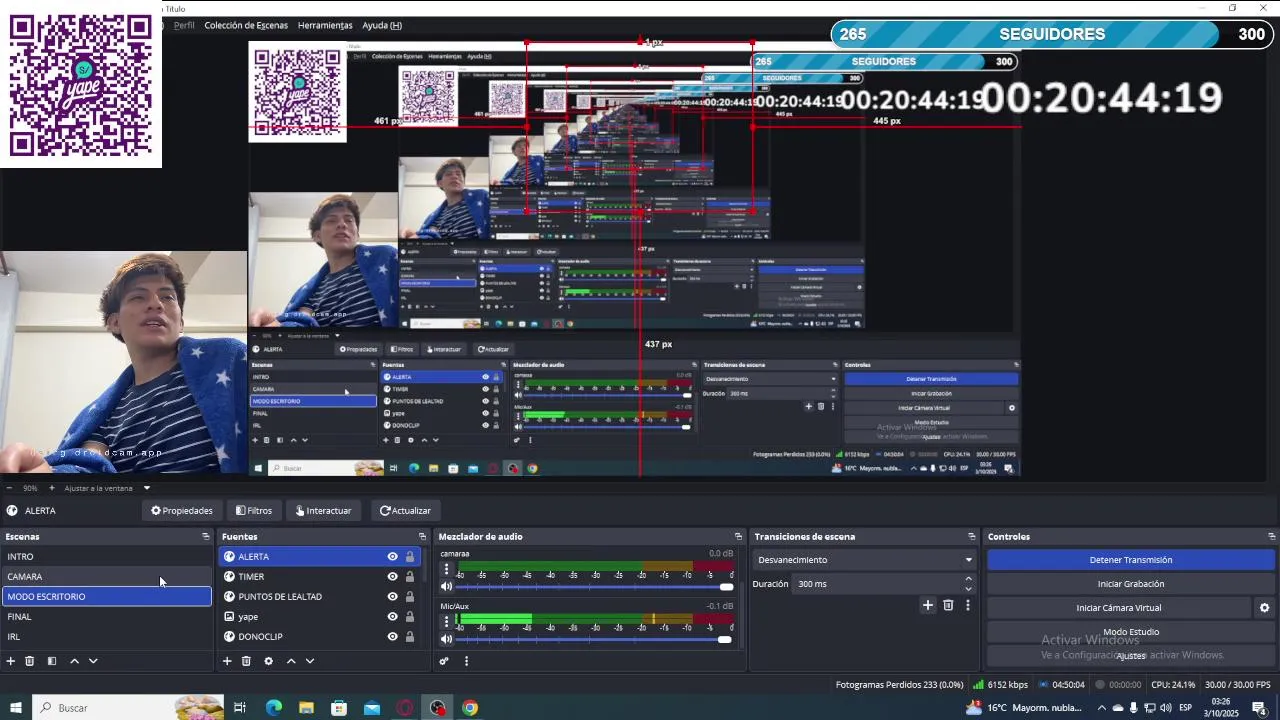Undock Escenas panel icon
Screen dimensions: 1280x720
[x=206, y=537]
